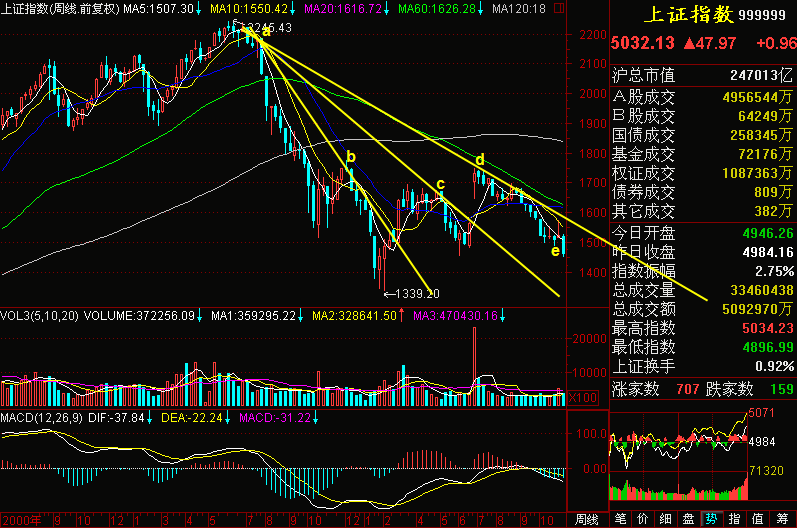
Task: Select the 盘 tab
Action: 688,519
